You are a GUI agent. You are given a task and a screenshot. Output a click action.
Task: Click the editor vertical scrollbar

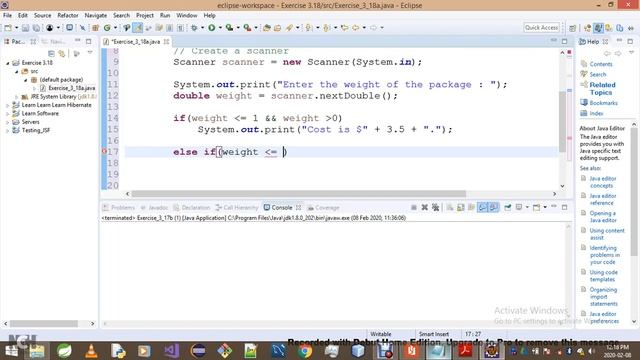(x=562, y=122)
